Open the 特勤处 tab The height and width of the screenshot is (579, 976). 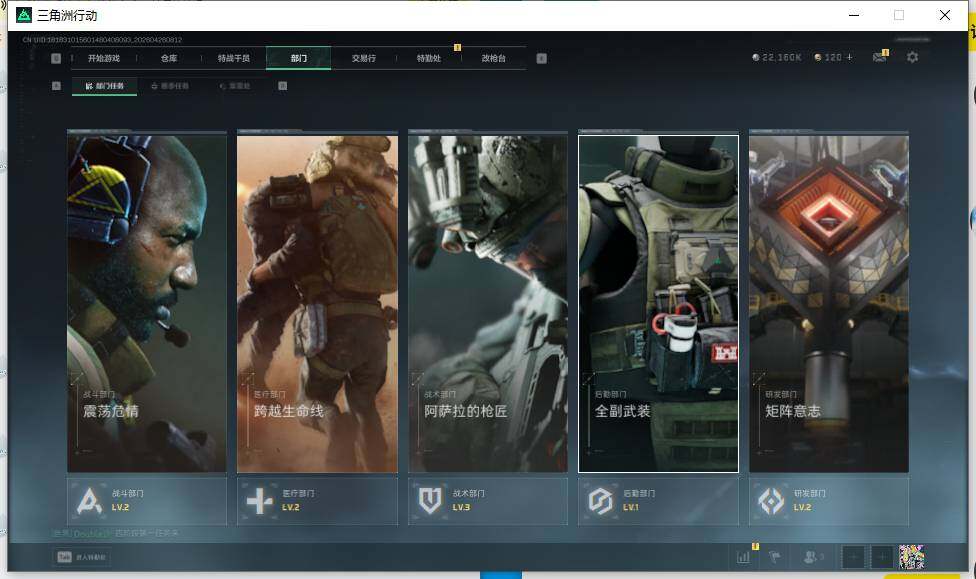coord(429,59)
